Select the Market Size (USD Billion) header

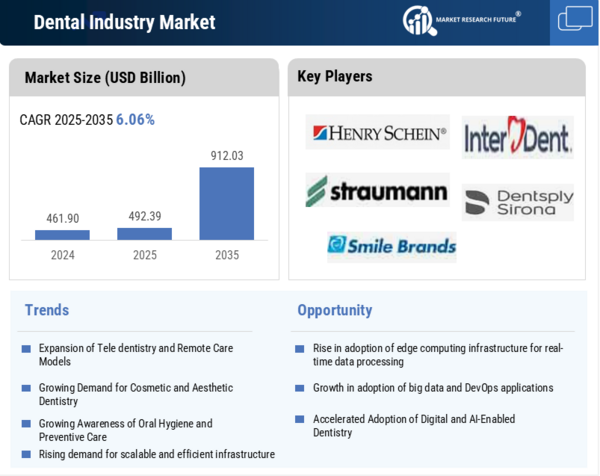click(x=105, y=77)
